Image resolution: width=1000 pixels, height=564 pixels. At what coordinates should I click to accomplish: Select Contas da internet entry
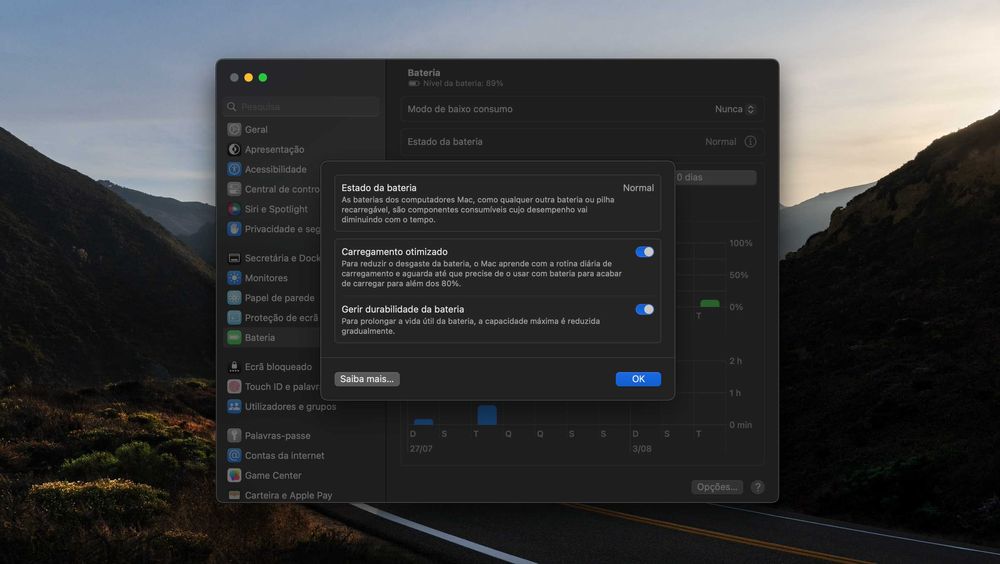(284, 456)
